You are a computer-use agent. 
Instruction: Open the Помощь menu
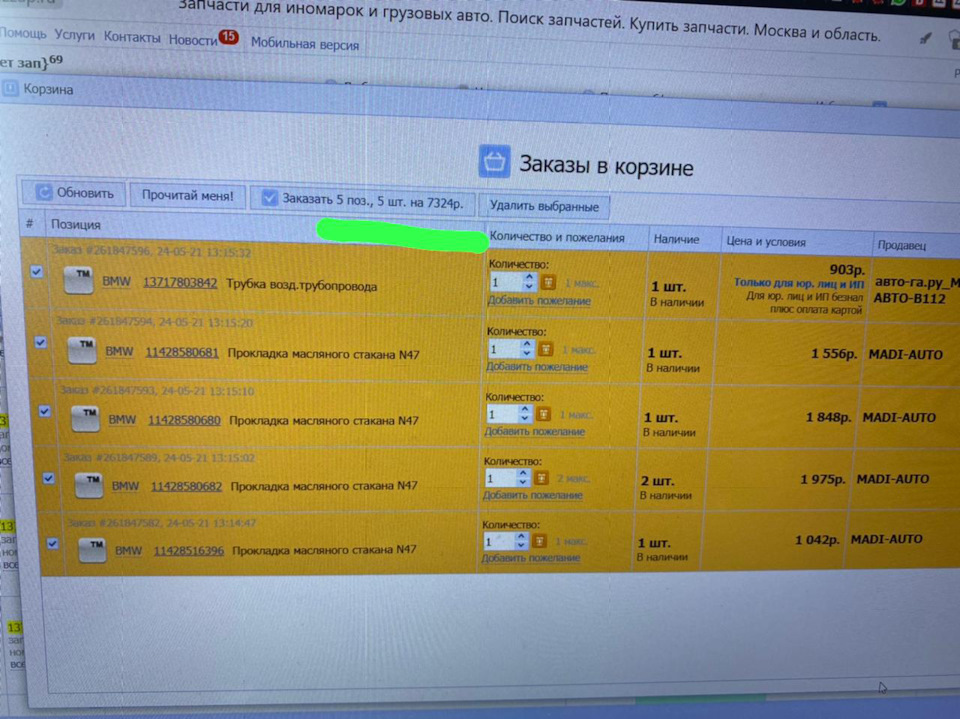[x=23, y=33]
